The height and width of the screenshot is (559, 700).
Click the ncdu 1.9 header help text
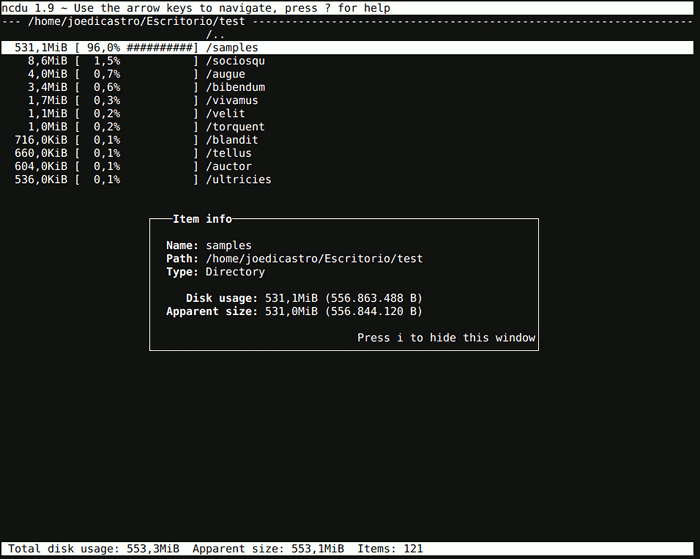196,8
